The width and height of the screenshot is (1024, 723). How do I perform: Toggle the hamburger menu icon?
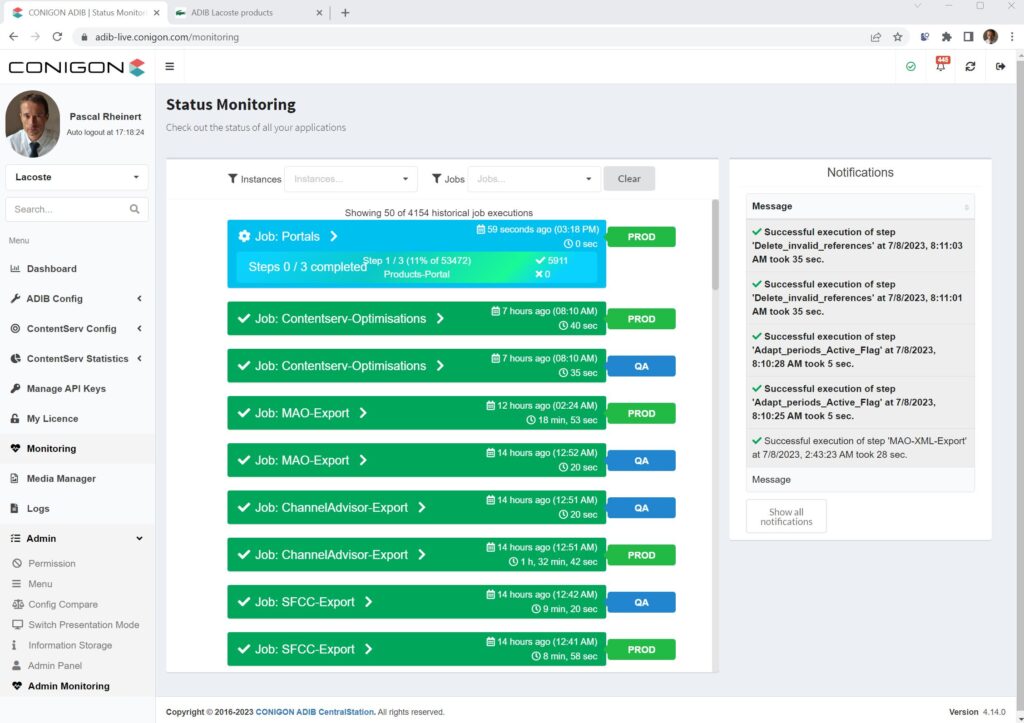tap(170, 66)
